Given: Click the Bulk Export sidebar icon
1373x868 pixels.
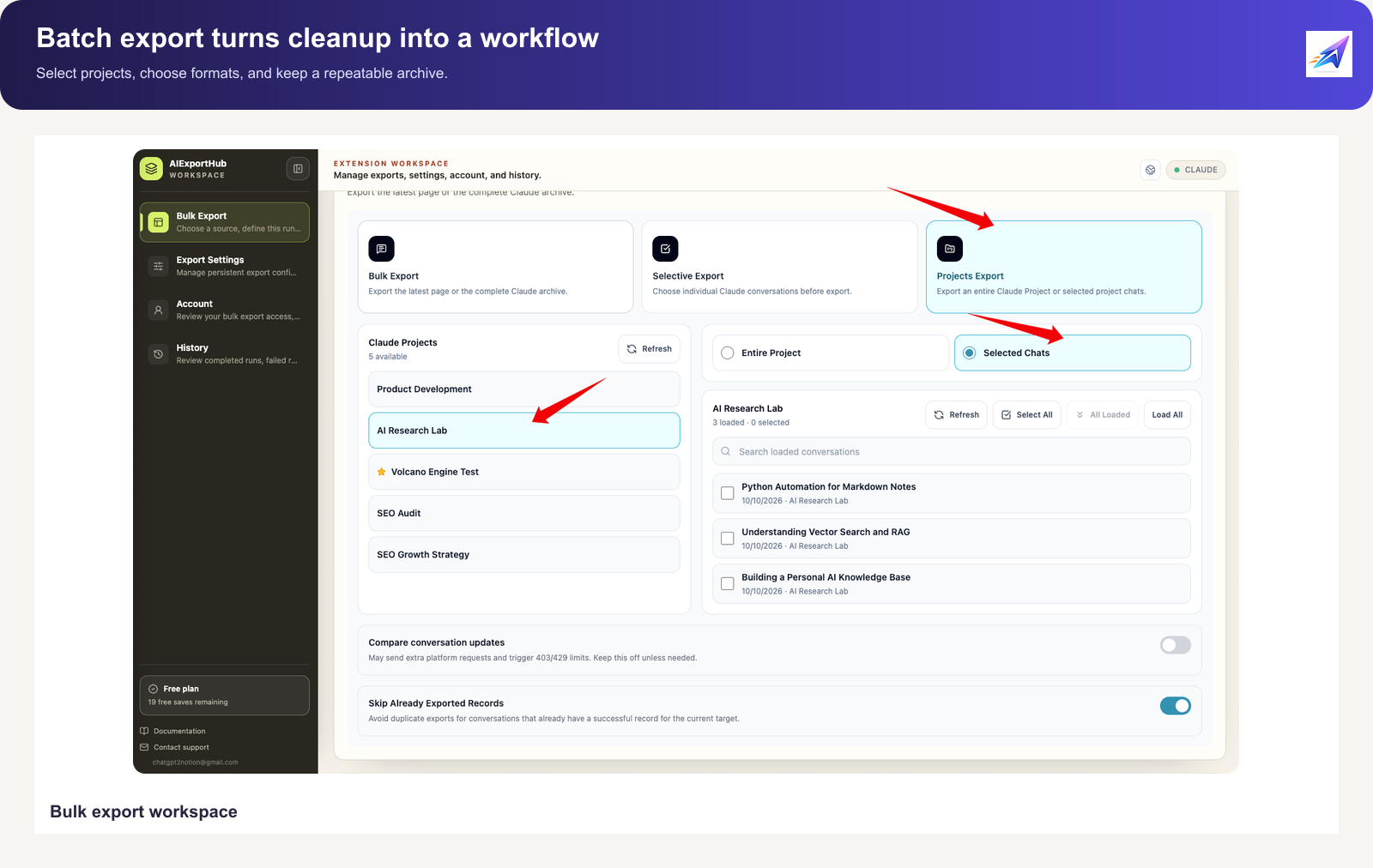Looking at the screenshot, I should 159,222.
